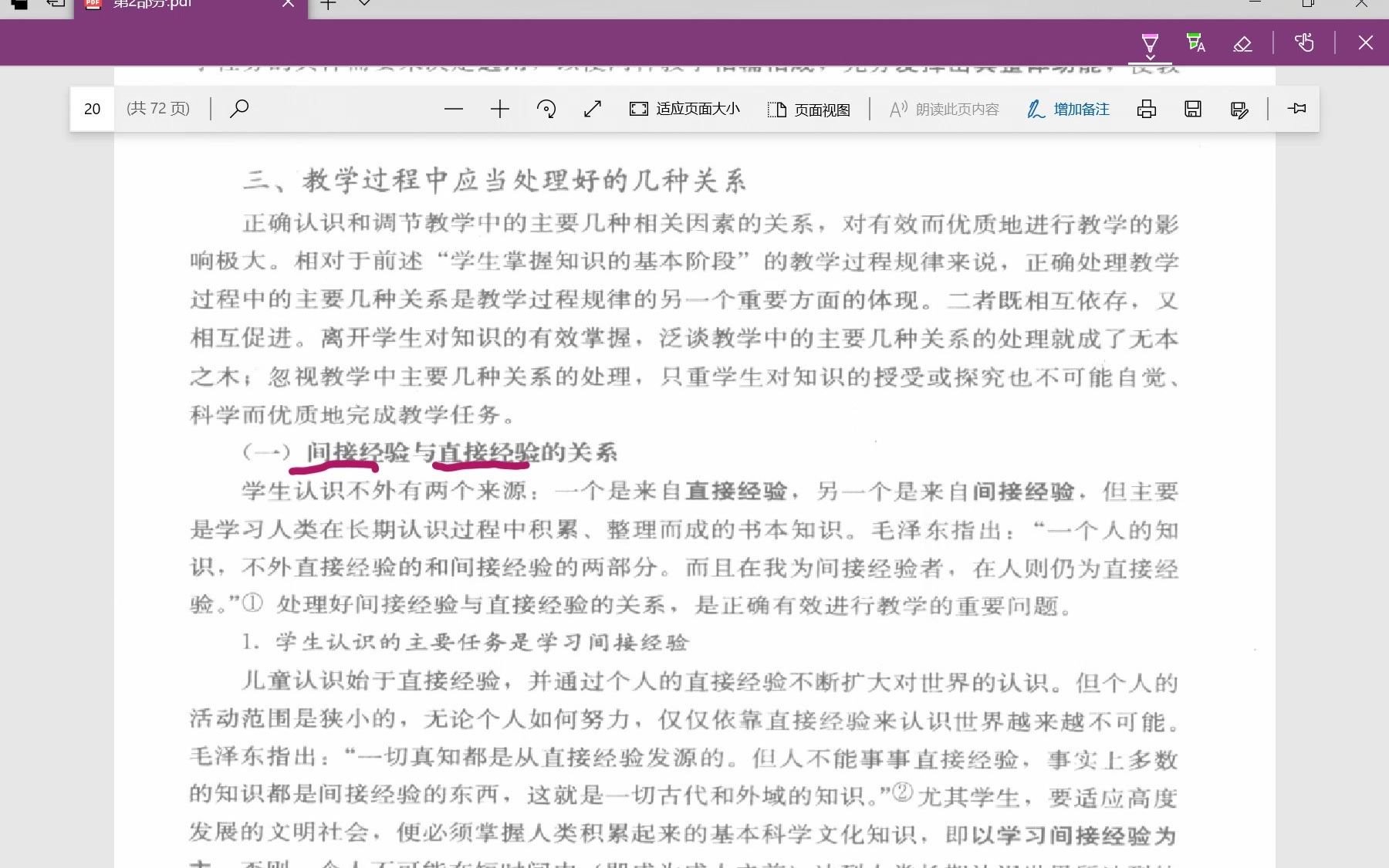This screenshot has width=1389, height=868.
Task: Click heading 三、教学过程中应当处理好的几种关系
Action: click(x=495, y=181)
